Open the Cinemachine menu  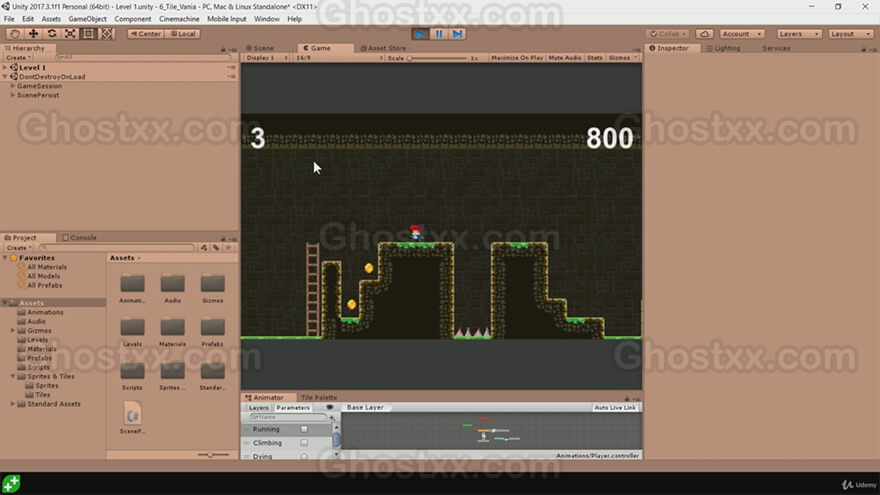[x=179, y=19]
